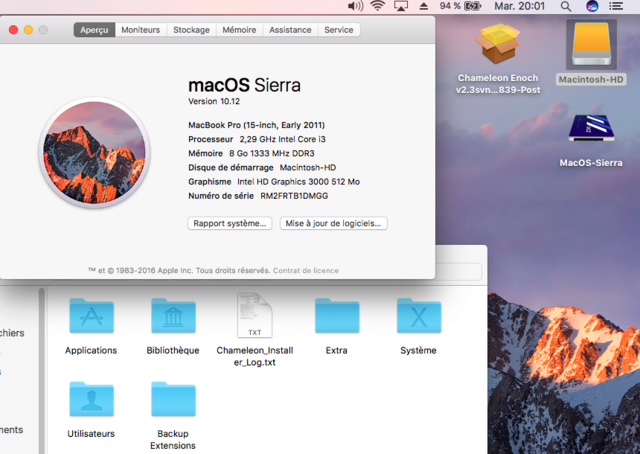
Task: Click Disque de démarrage Macintosh-HD value
Action: click(x=308, y=167)
